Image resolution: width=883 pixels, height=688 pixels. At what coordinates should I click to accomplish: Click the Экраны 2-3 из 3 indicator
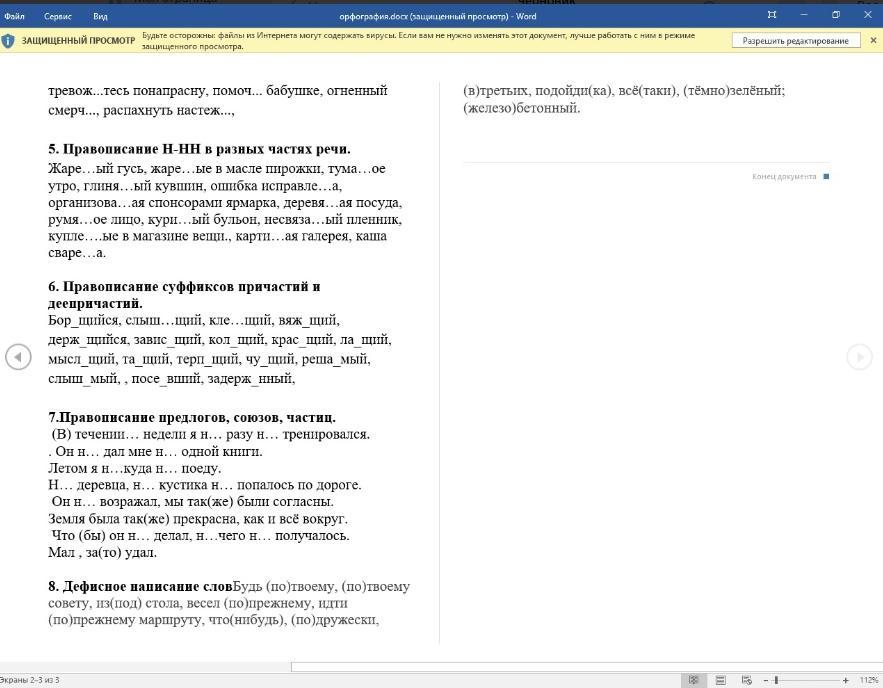point(29,681)
